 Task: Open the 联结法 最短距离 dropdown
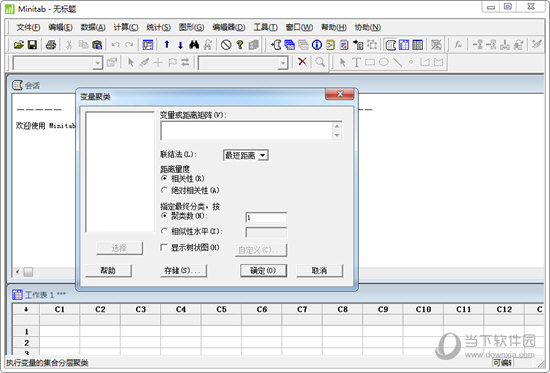(x=246, y=155)
